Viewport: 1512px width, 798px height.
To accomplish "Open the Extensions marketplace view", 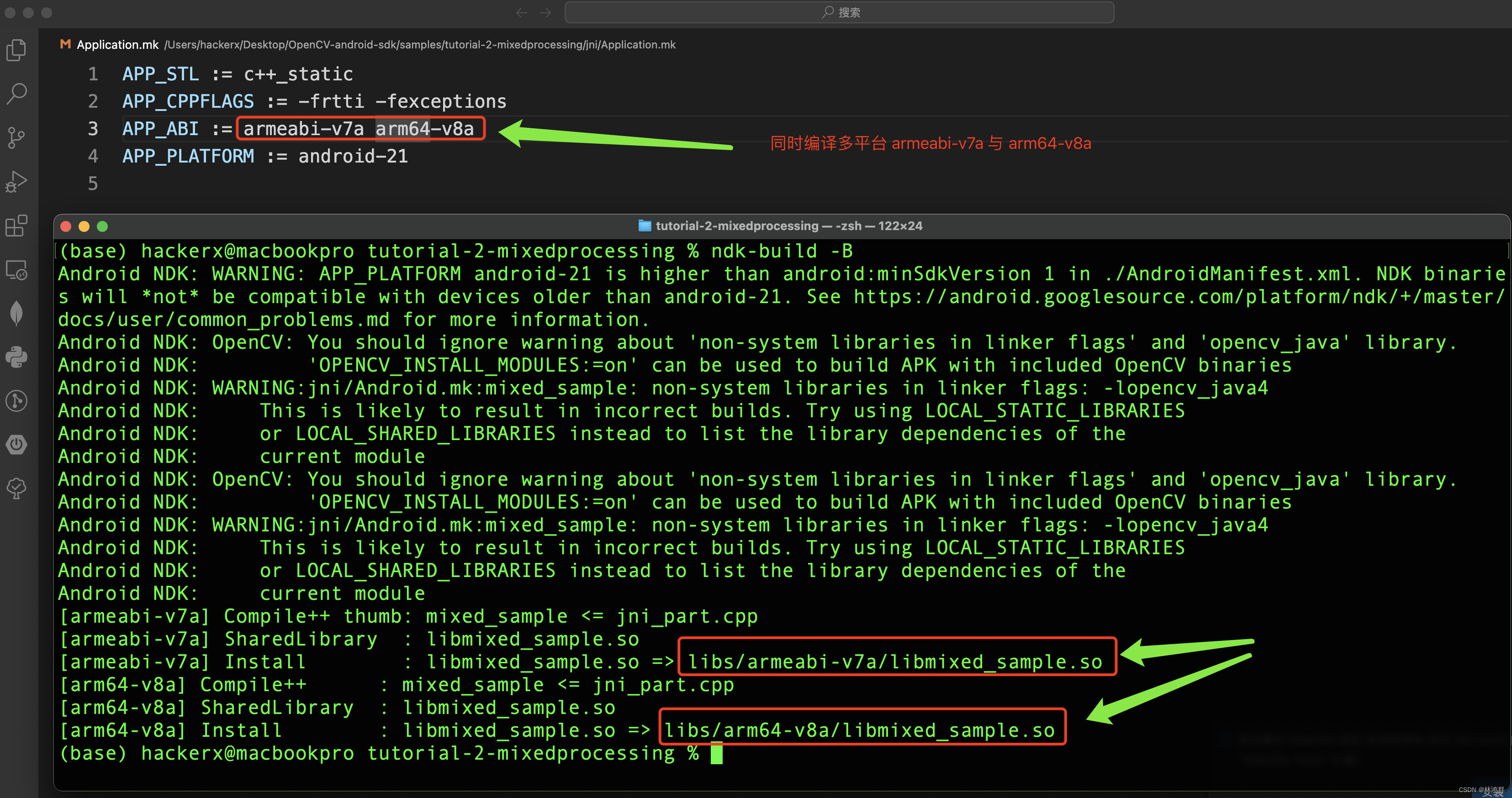I will pos(16,226).
